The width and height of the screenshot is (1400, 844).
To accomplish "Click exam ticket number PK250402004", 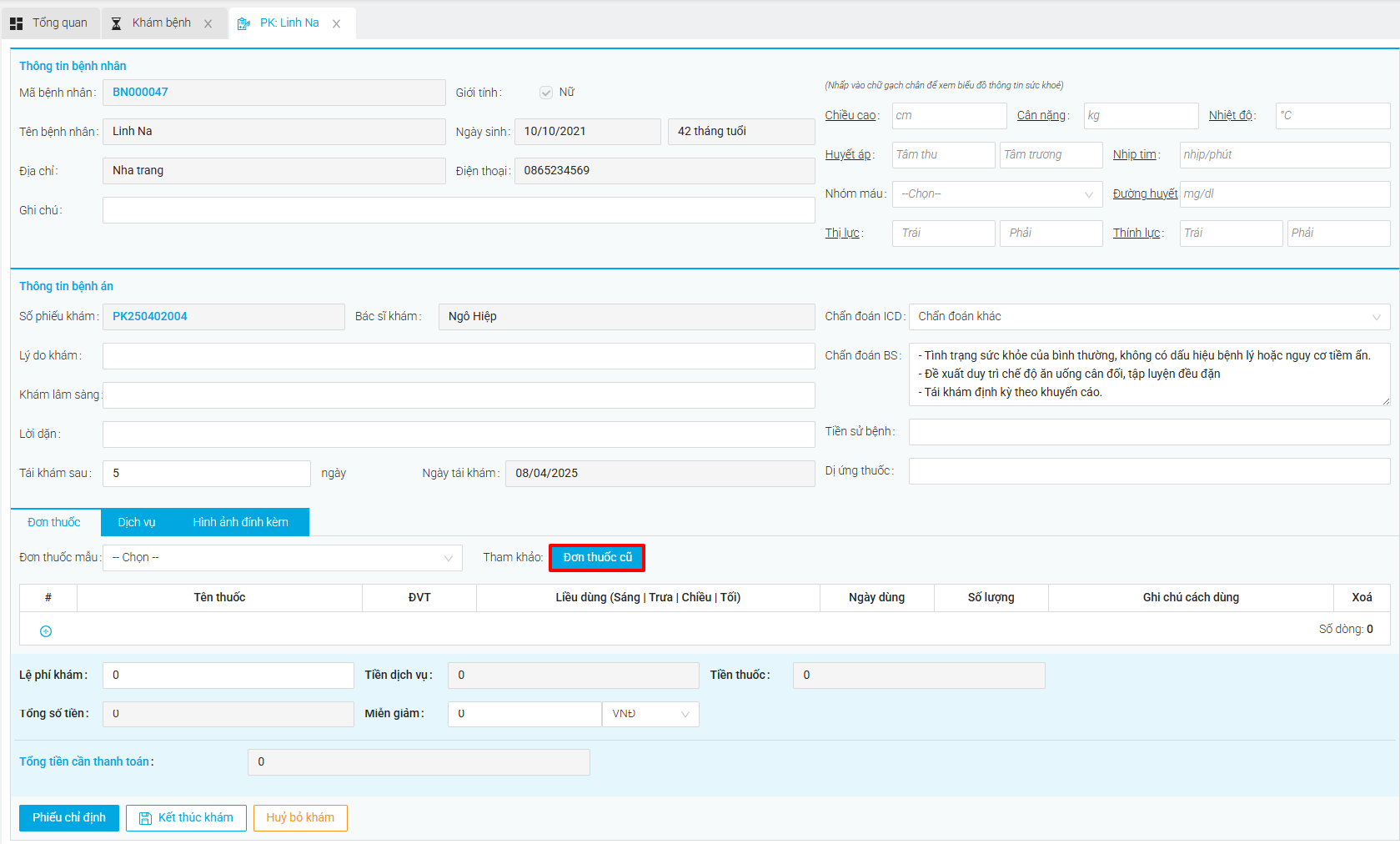I will coord(150,317).
